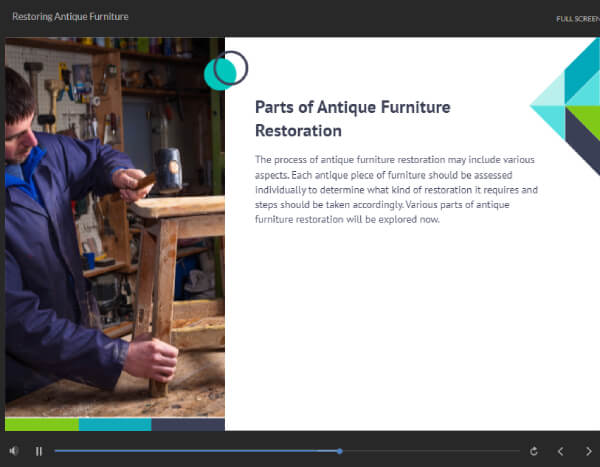The width and height of the screenshot is (600, 467).
Task: Click the seekbar's blue handle
Action: 340,451
